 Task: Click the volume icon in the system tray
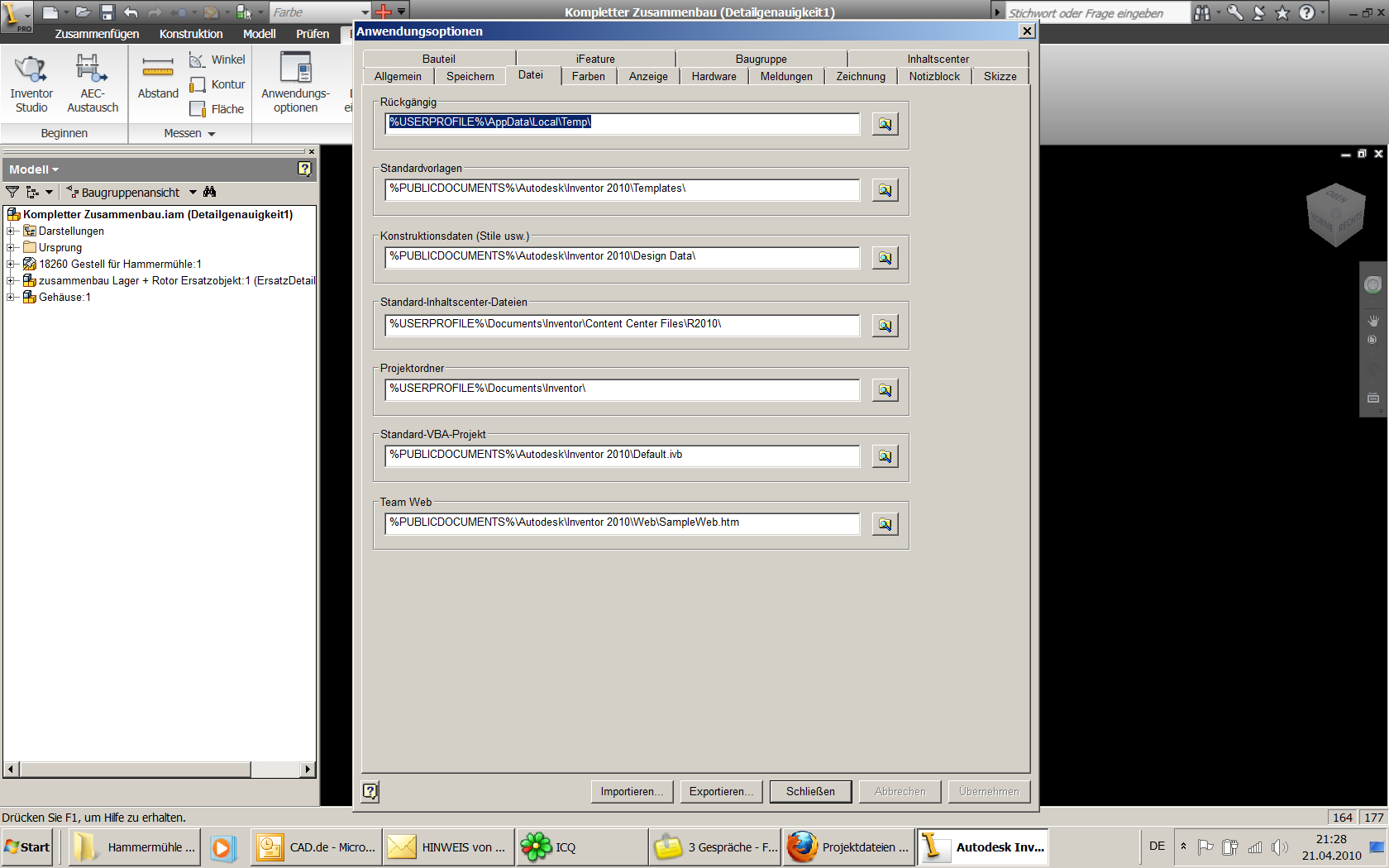point(1279,847)
